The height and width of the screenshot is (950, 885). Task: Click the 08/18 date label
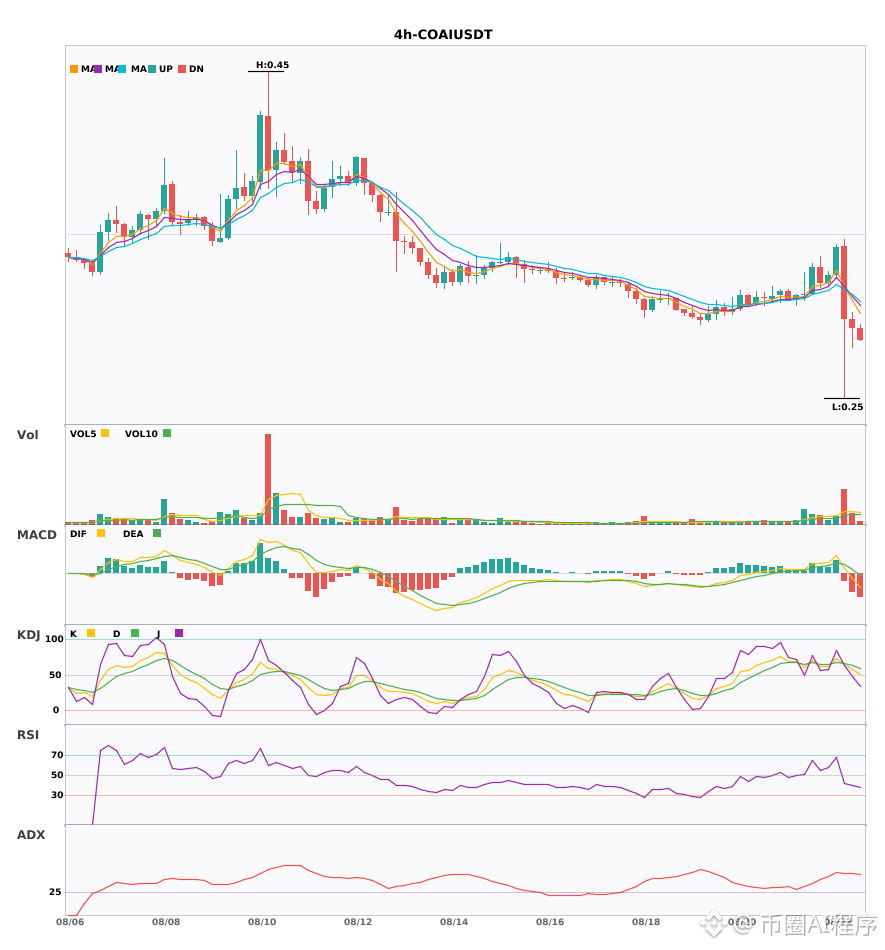[x=646, y=922]
